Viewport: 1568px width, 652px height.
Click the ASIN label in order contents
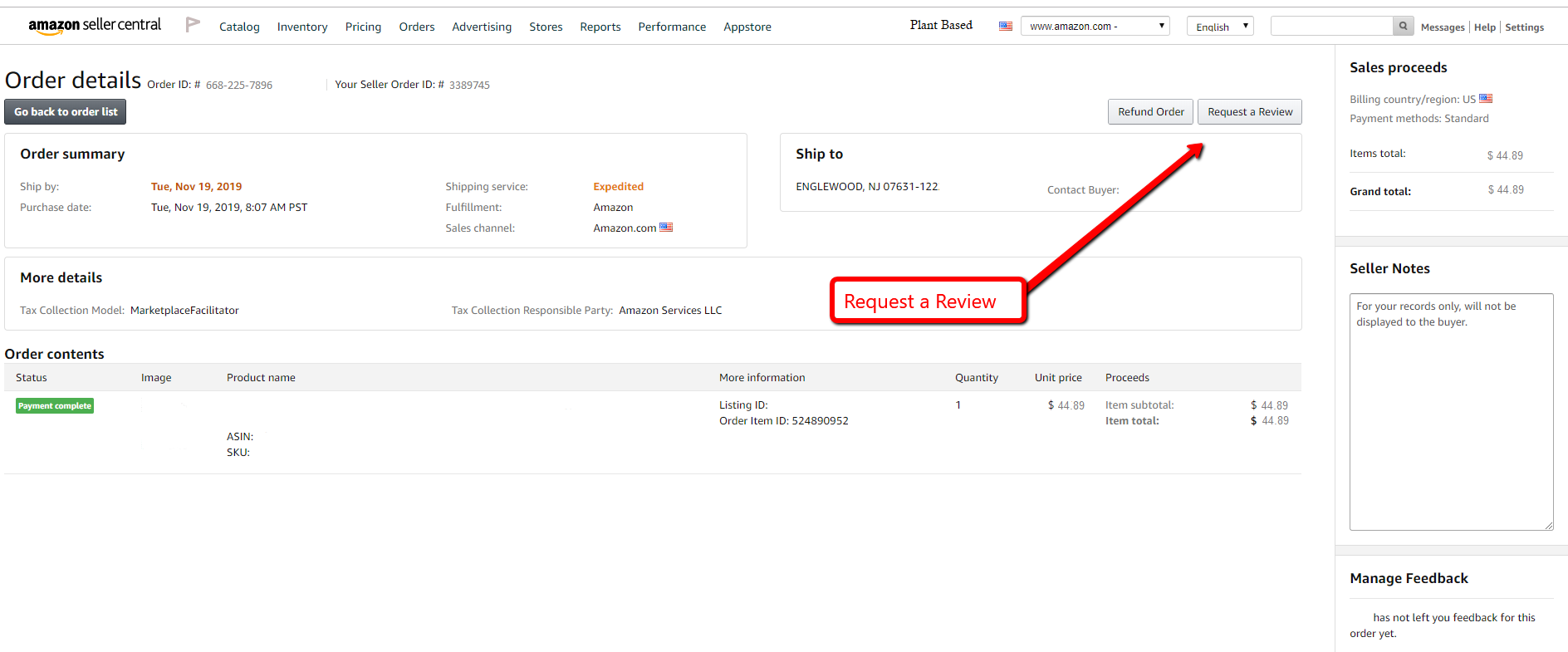(240, 437)
